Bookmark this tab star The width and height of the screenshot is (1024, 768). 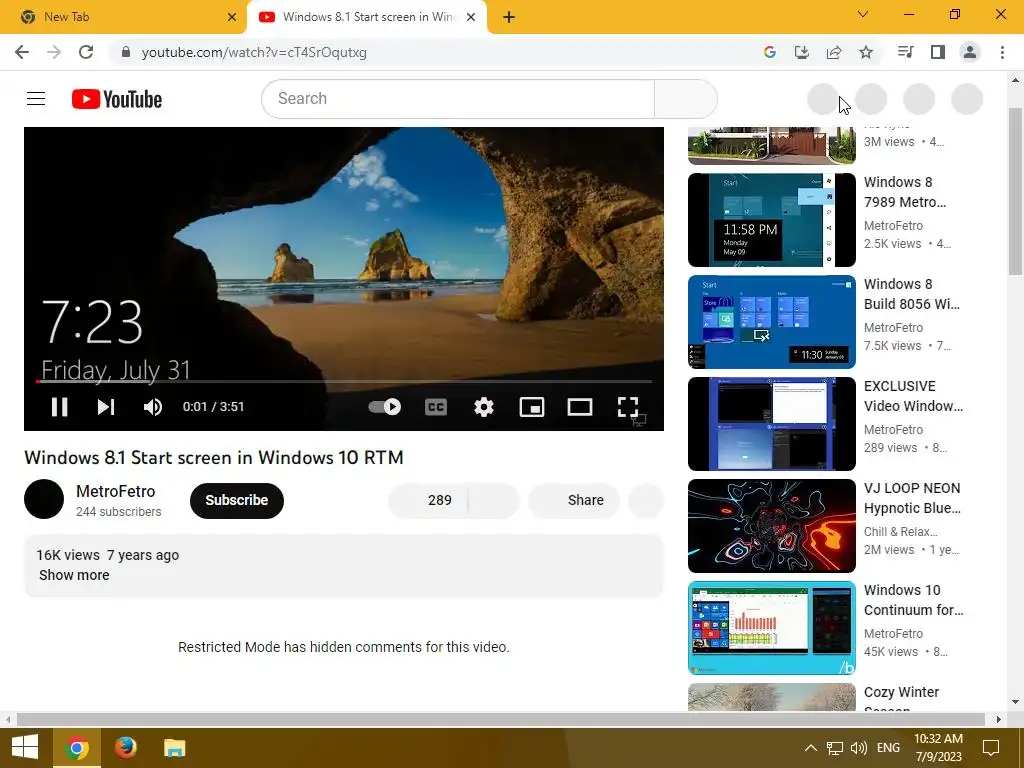(866, 52)
